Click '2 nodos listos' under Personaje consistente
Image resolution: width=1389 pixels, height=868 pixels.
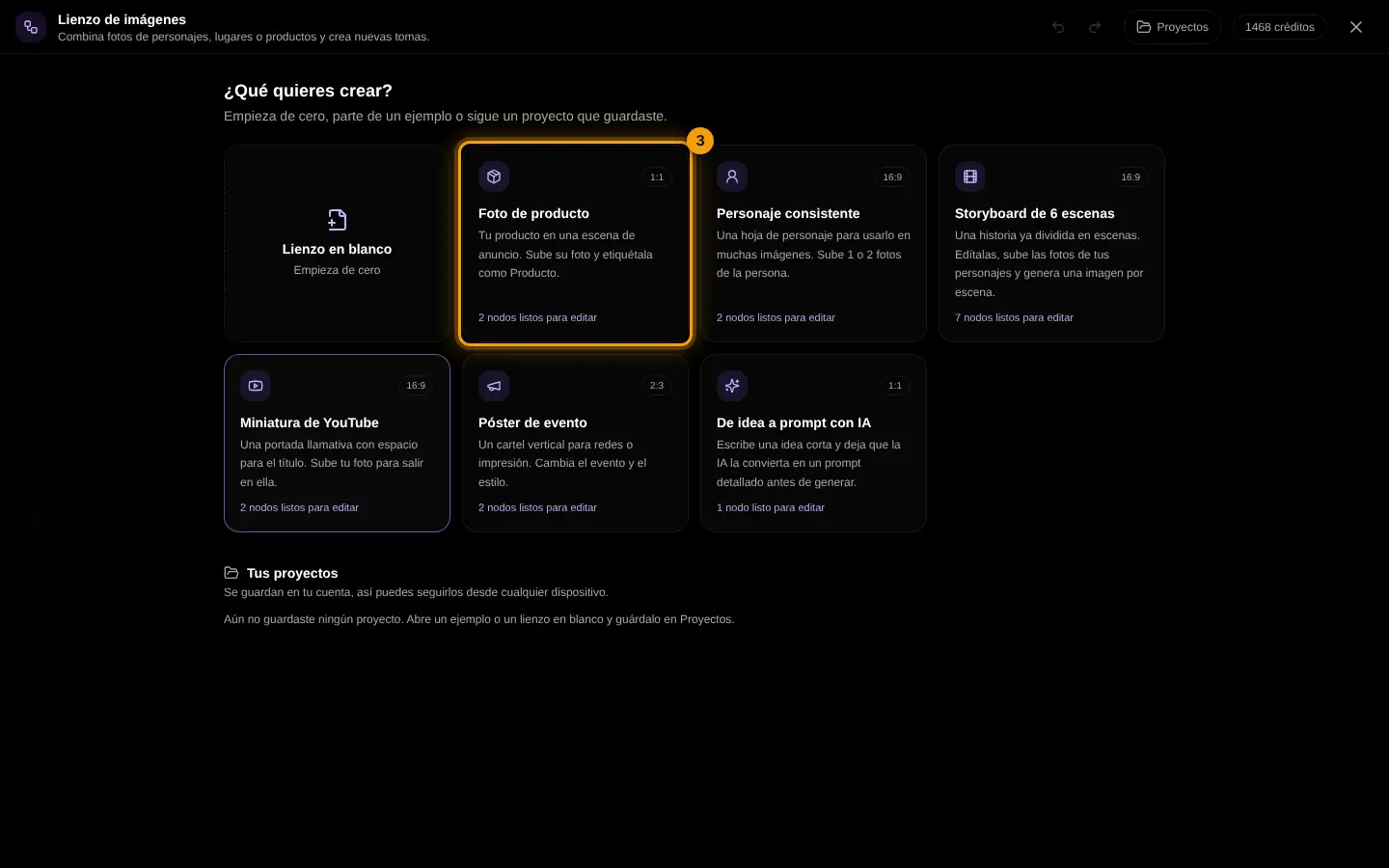point(776,317)
